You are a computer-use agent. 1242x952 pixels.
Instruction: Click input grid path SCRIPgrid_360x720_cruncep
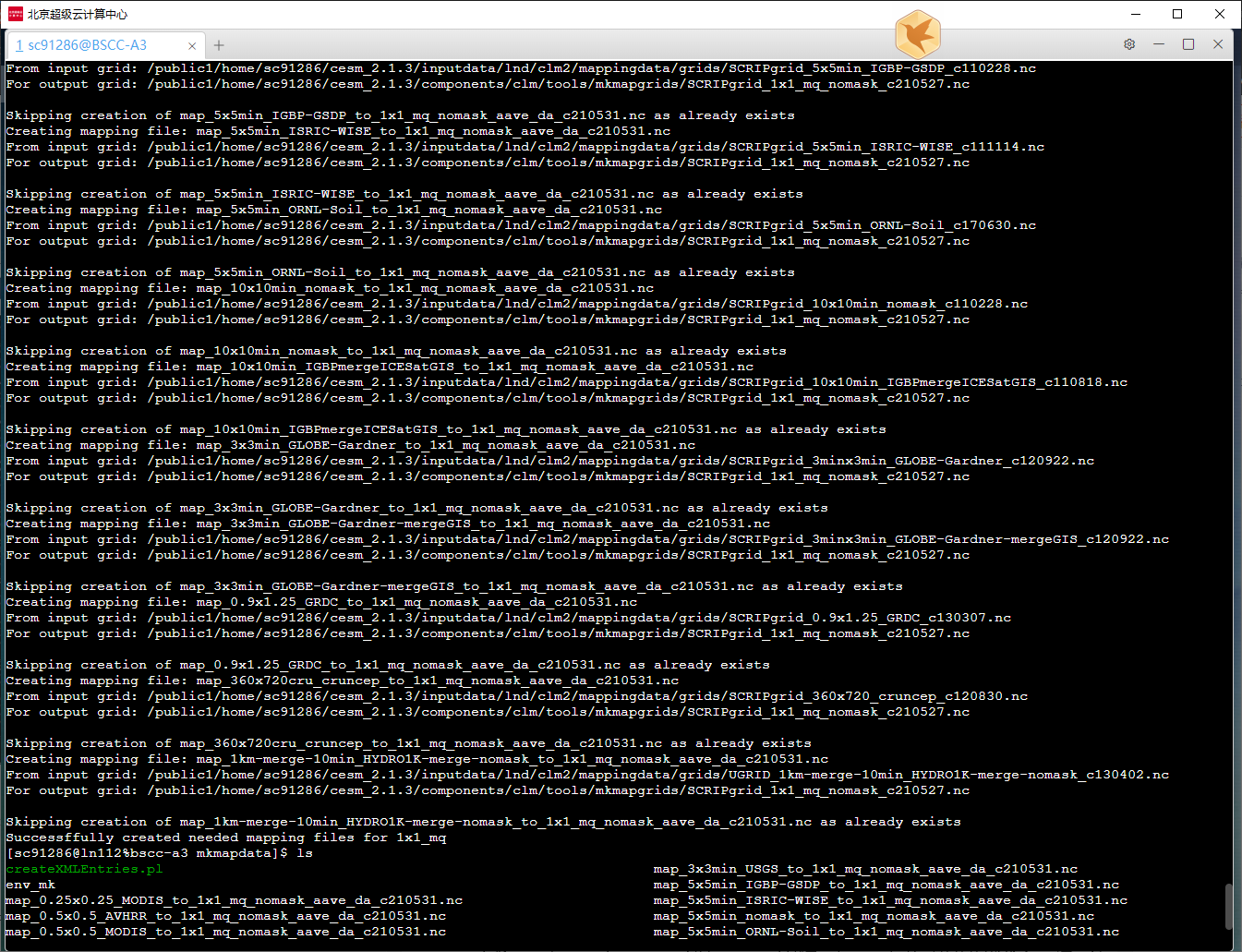tap(587, 696)
